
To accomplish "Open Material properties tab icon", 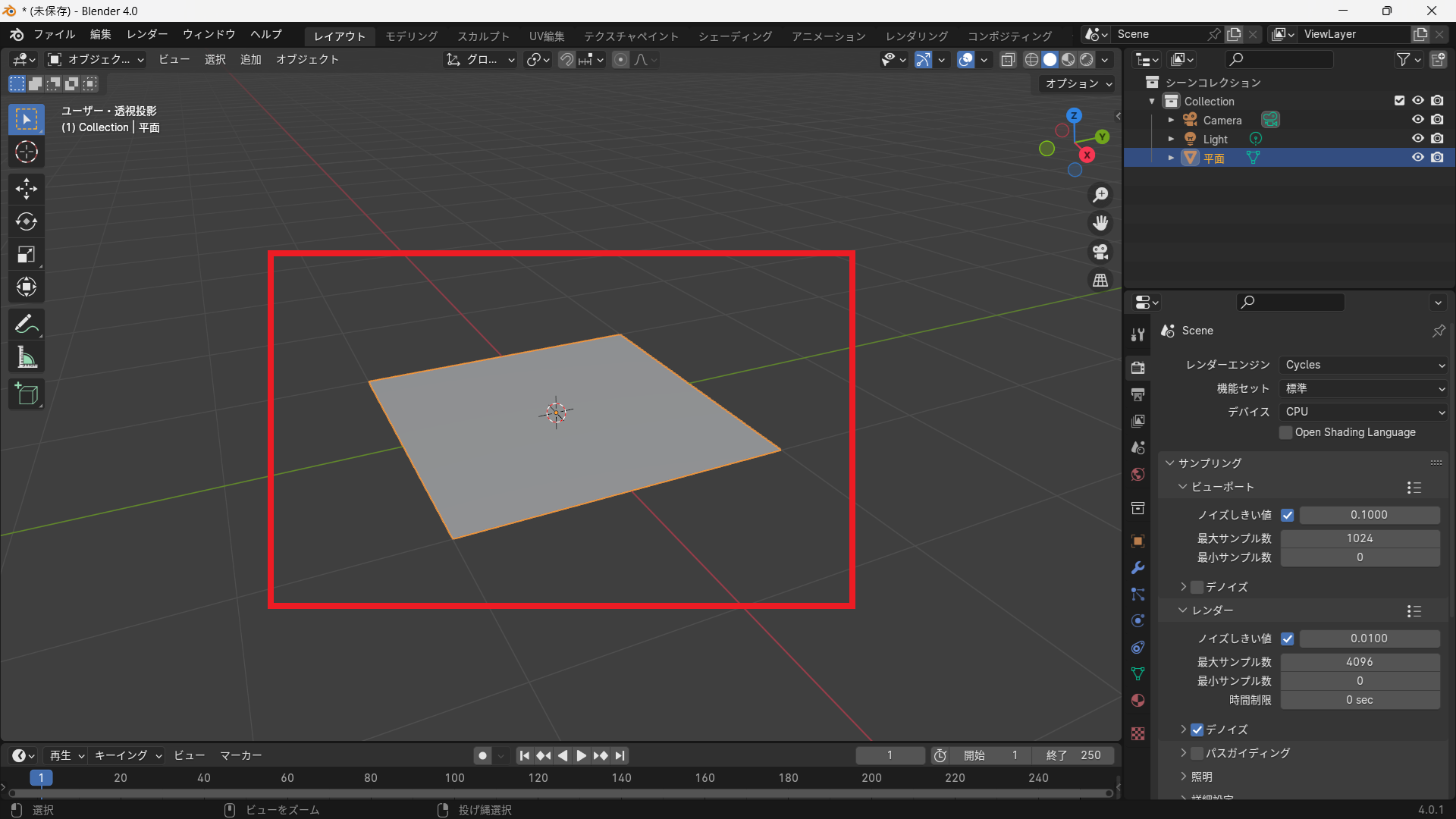I will tap(1137, 701).
